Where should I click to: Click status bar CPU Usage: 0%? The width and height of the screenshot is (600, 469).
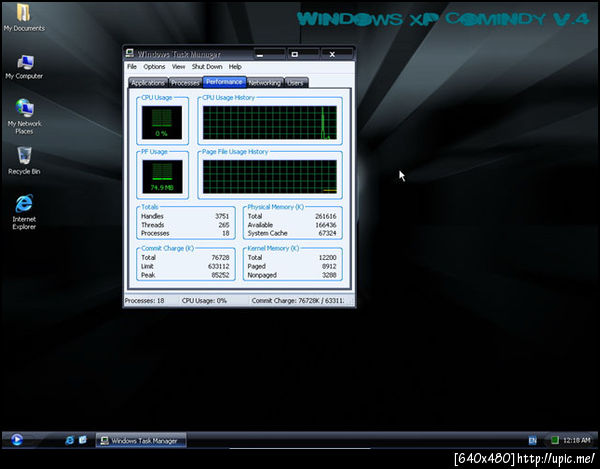coord(204,301)
